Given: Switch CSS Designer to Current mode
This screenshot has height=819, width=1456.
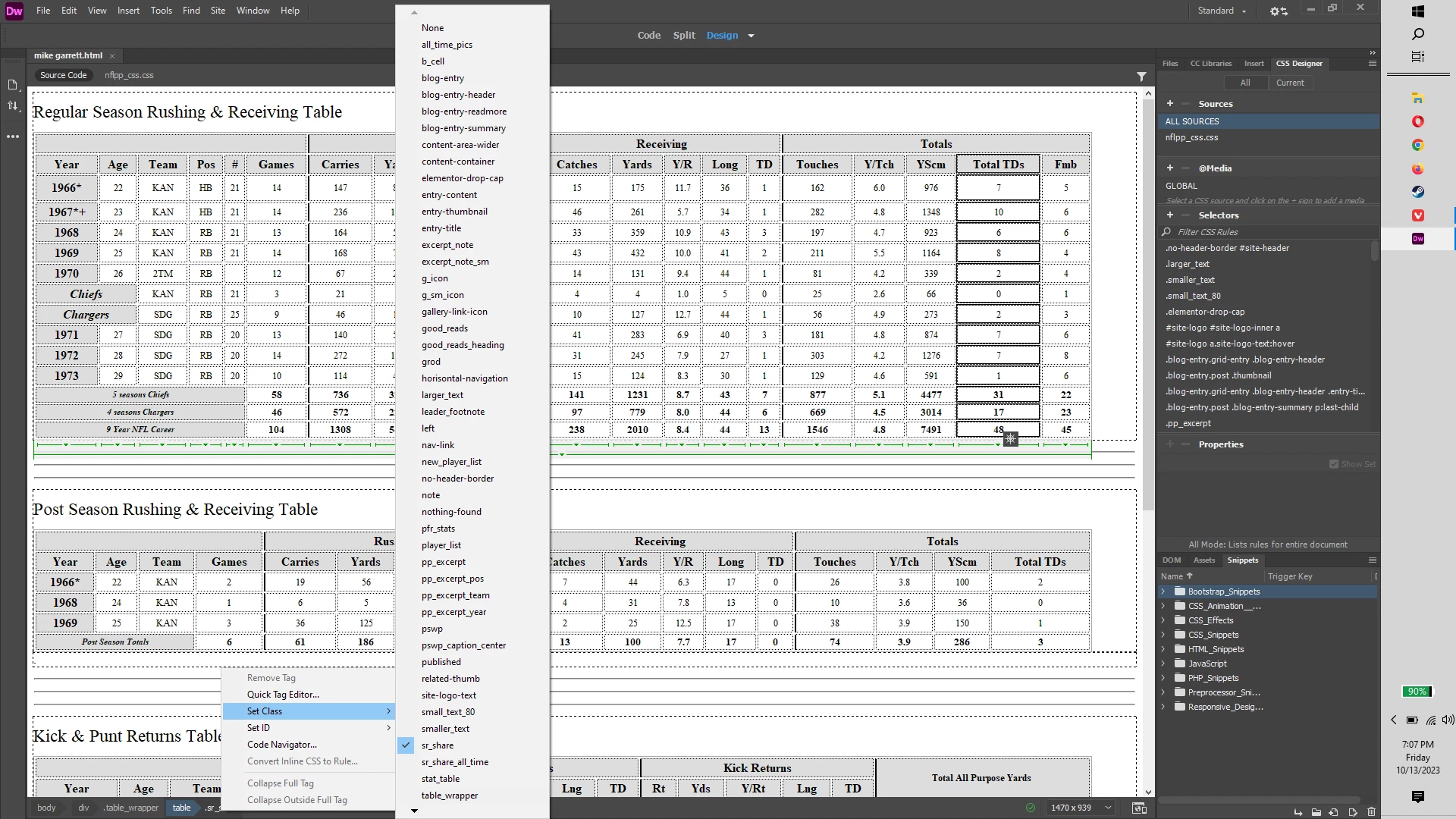Looking at the screenshot, I should point(1289,83).
